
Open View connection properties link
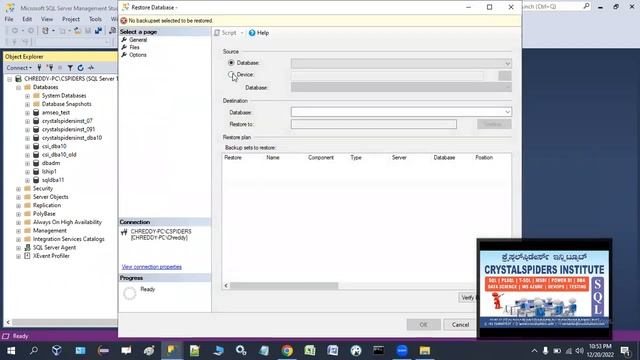[x=151, y=267]
